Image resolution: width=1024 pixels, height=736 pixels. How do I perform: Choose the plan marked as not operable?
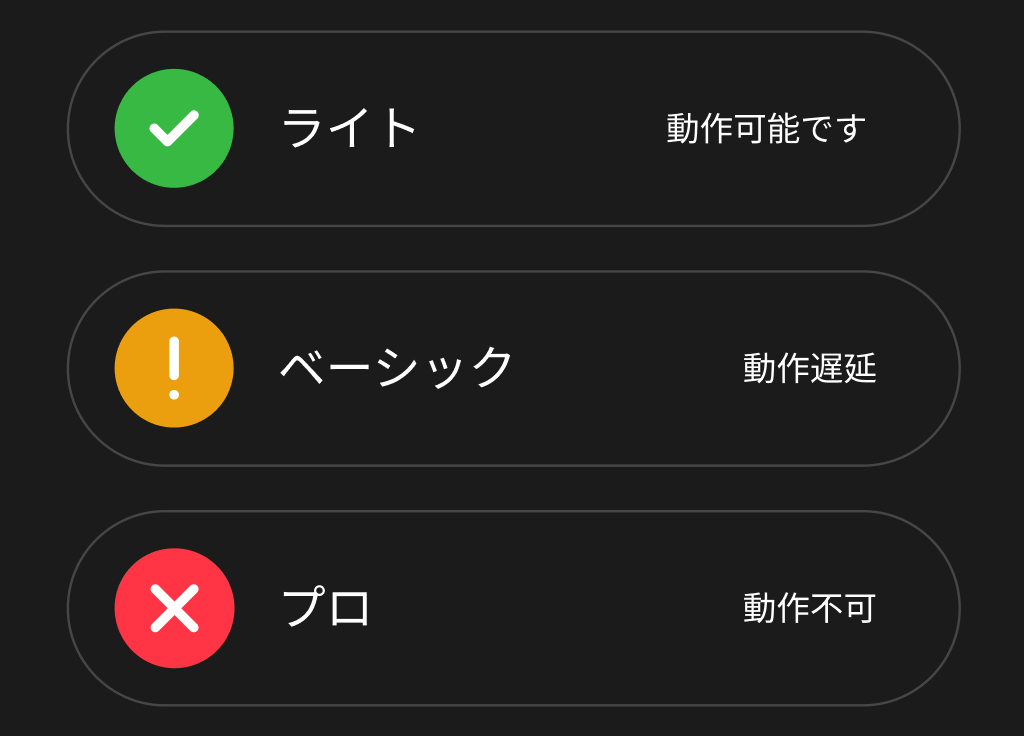coord(513,608)
